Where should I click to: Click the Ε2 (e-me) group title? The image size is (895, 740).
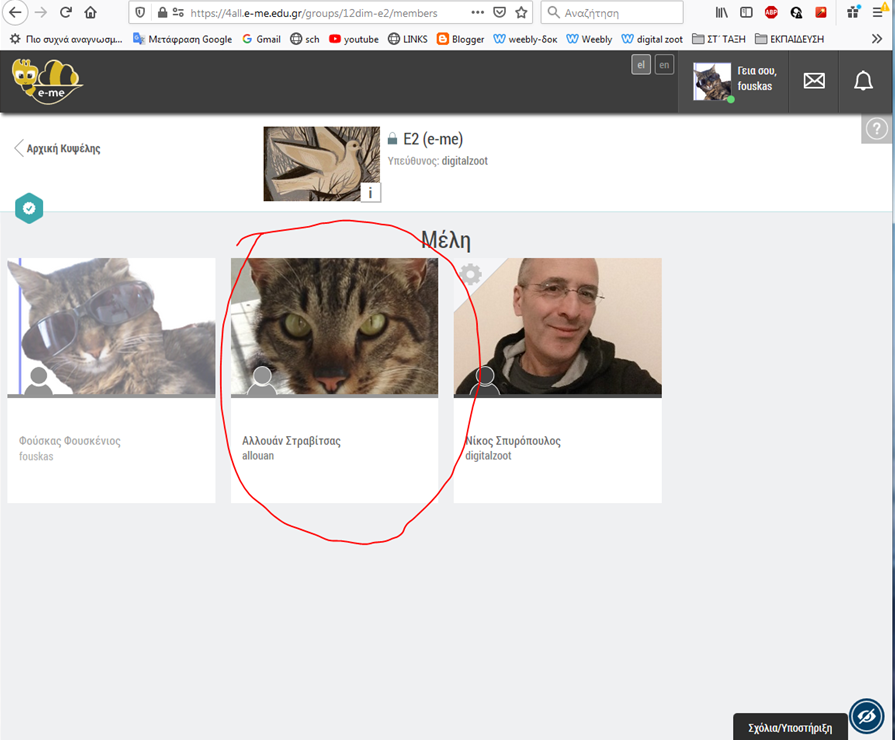tap(433, 139)
